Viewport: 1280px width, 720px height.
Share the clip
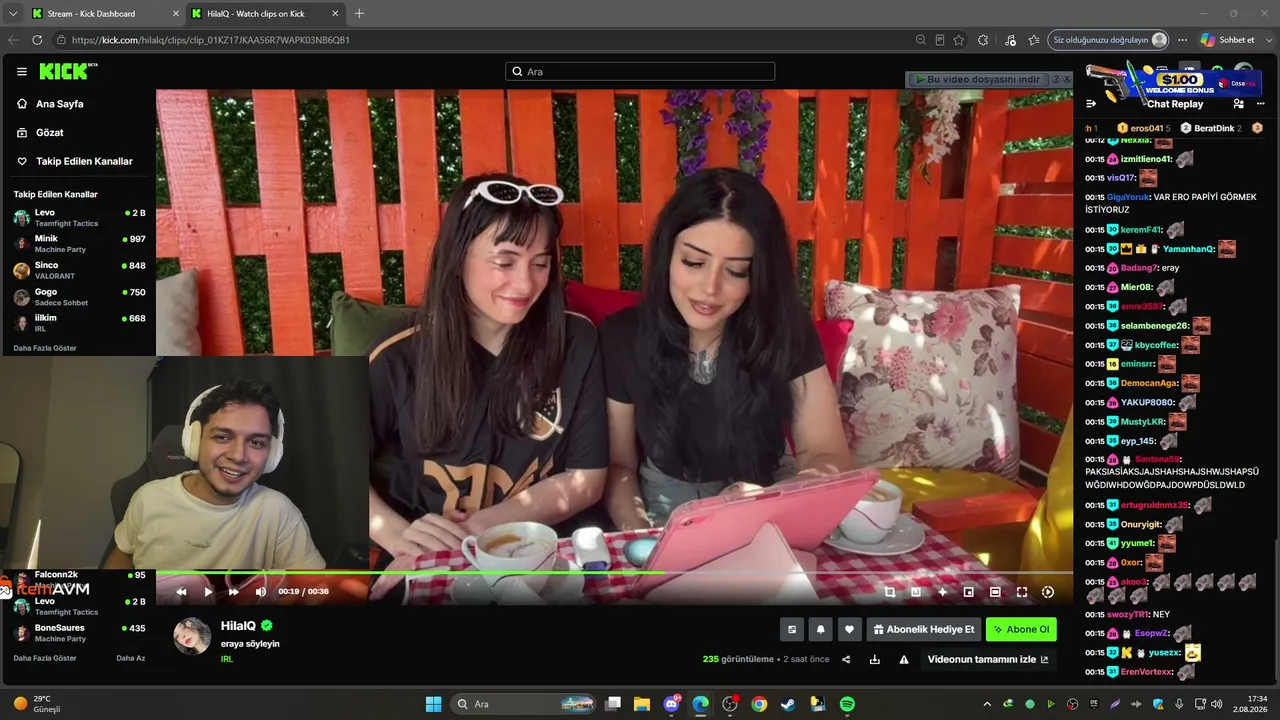coord(846,660)
